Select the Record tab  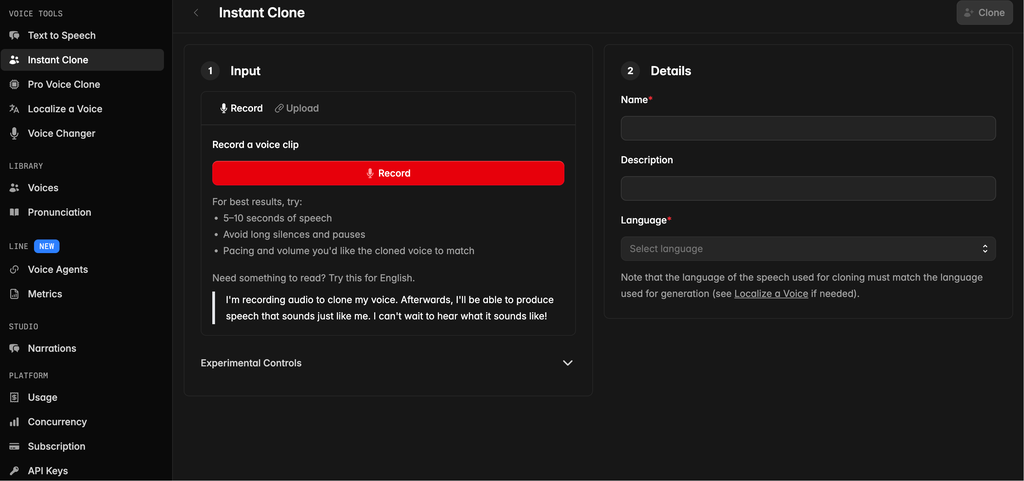[x=241, y=108]
